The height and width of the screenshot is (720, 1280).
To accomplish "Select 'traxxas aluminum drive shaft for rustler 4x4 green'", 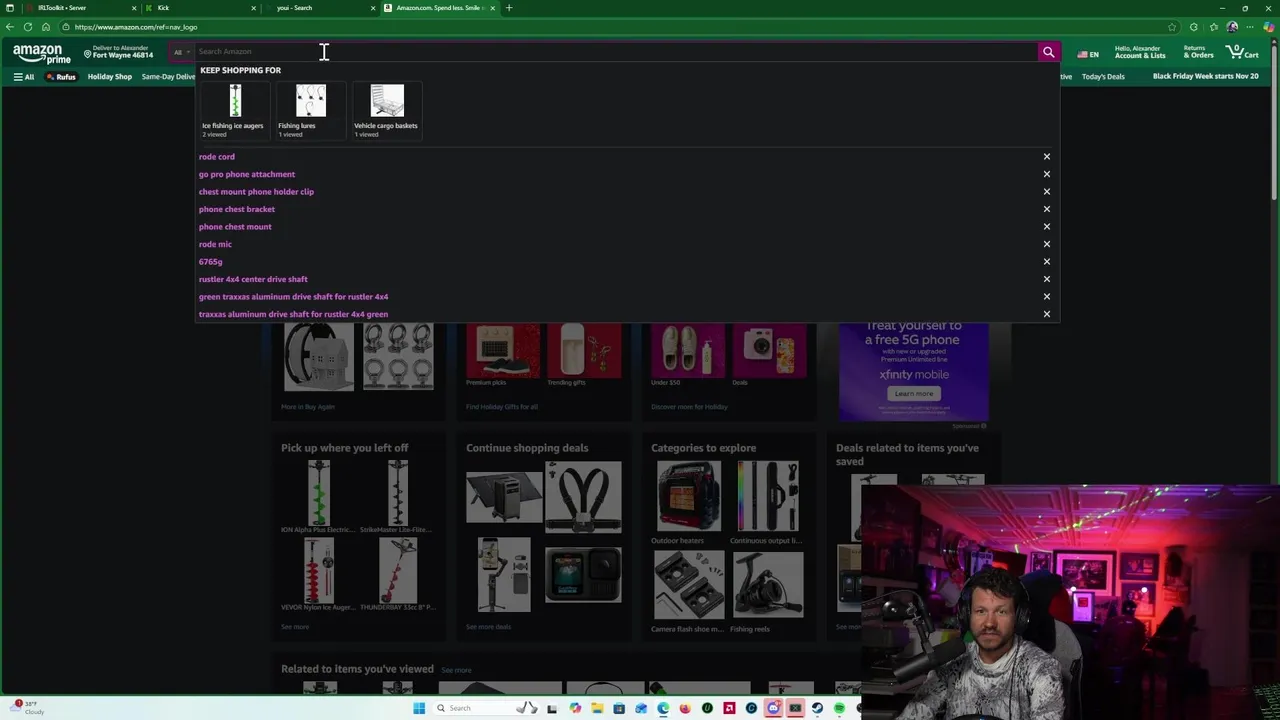I will 293,314.
